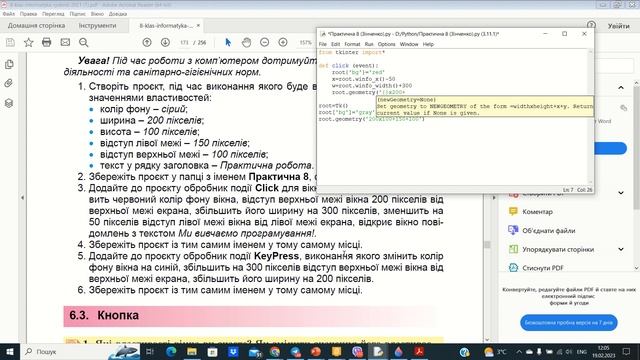
Task: Open the Windows Start menu
Action: coord(10,351)
